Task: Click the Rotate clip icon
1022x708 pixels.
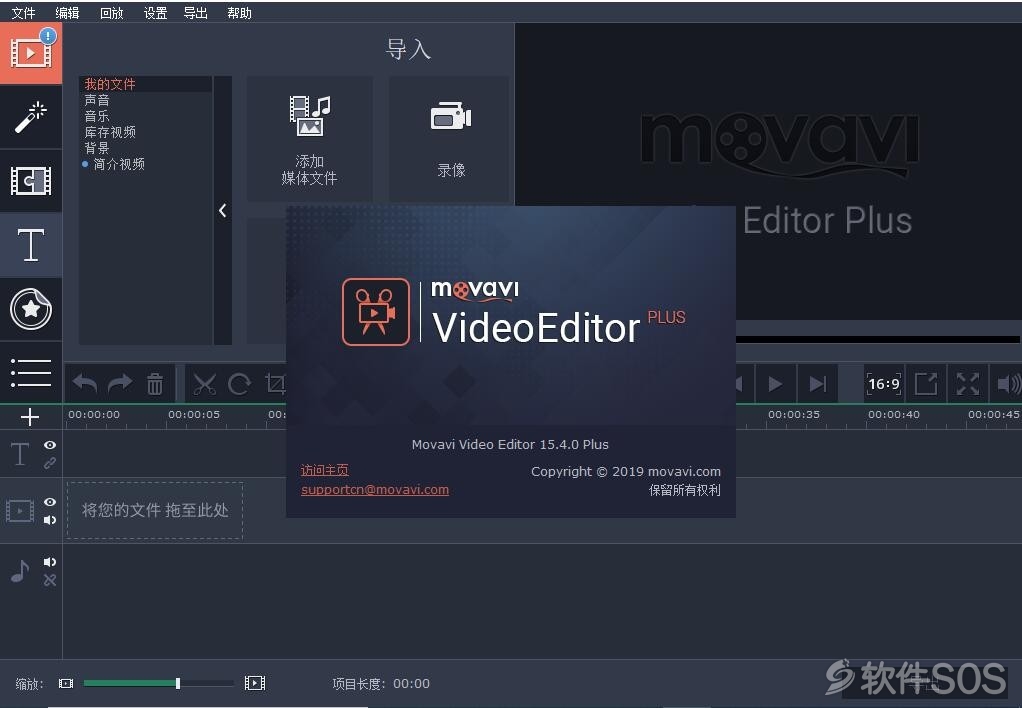Action: pos(239,383)
